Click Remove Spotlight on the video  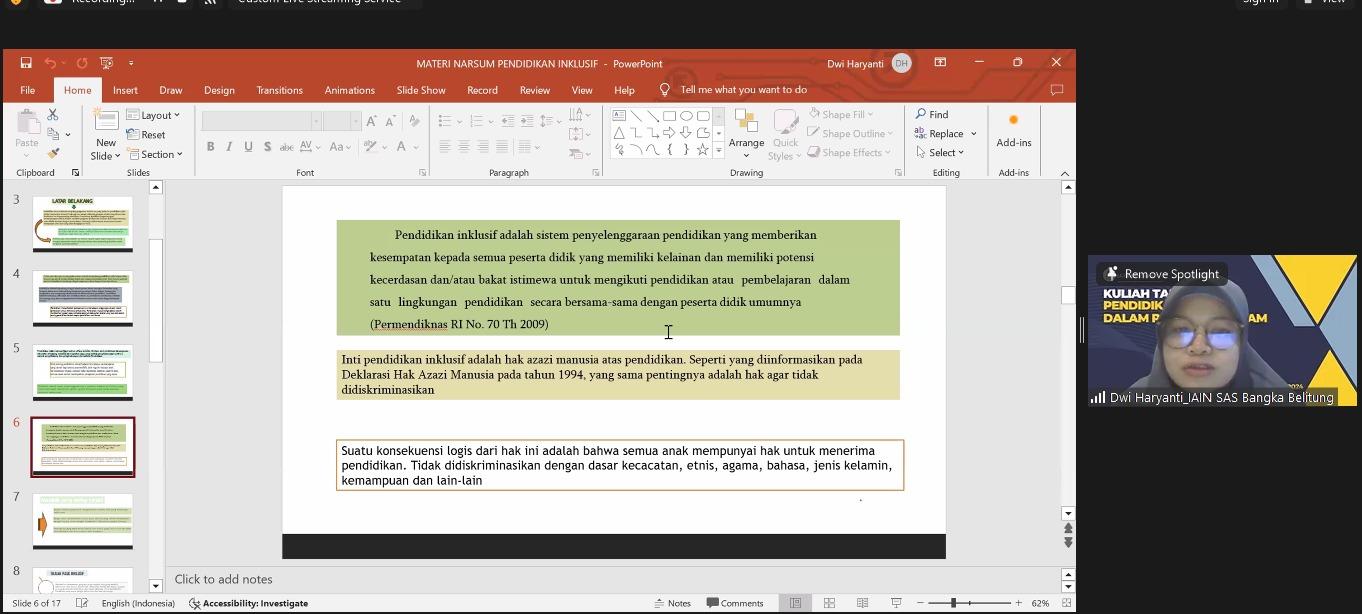[x=1161, y=274]
